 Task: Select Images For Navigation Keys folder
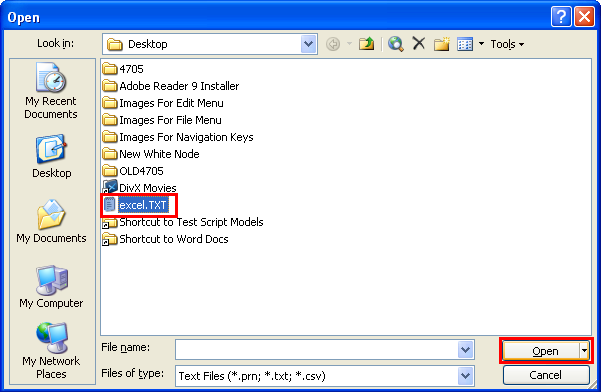click(x=178, y=137)
